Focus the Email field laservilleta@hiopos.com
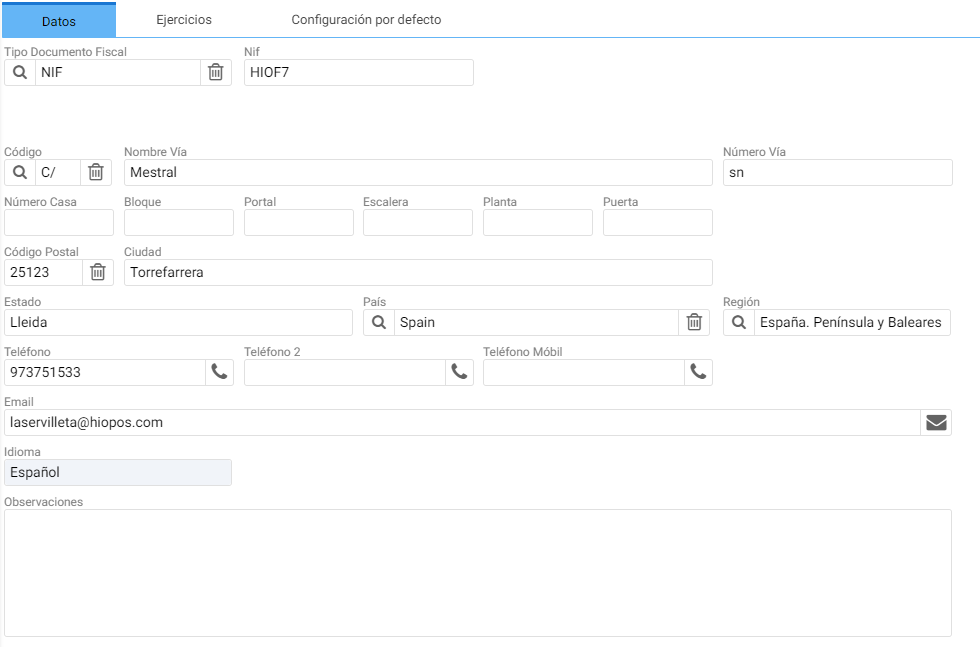Image resolution: width=980 pixels, height=647 pixels. tap(462, 423)
